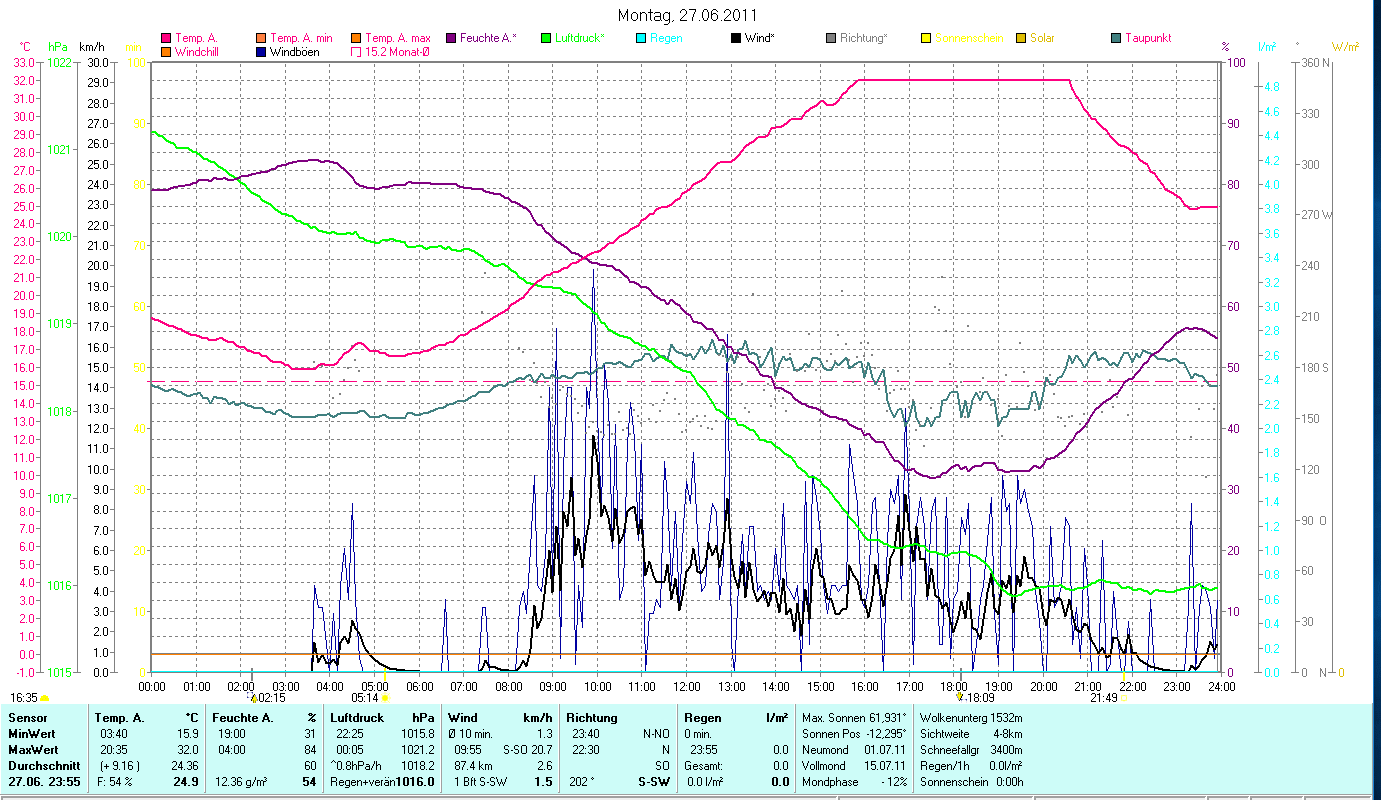Select the Taupunkt legend label

(1147, 38)
